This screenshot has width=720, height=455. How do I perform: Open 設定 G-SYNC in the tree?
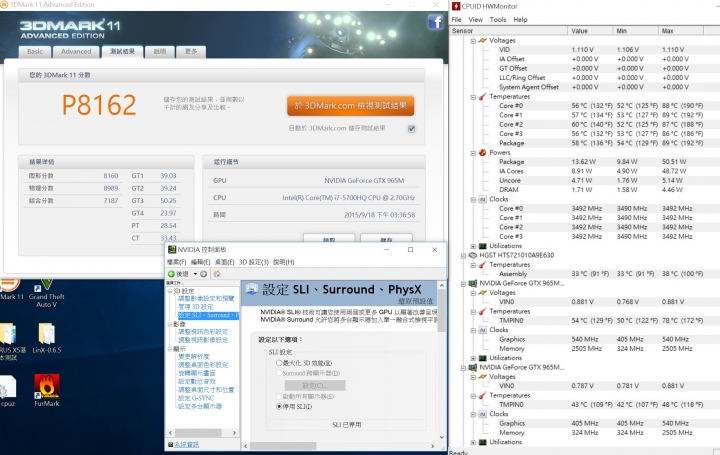(x=196, y=398)
